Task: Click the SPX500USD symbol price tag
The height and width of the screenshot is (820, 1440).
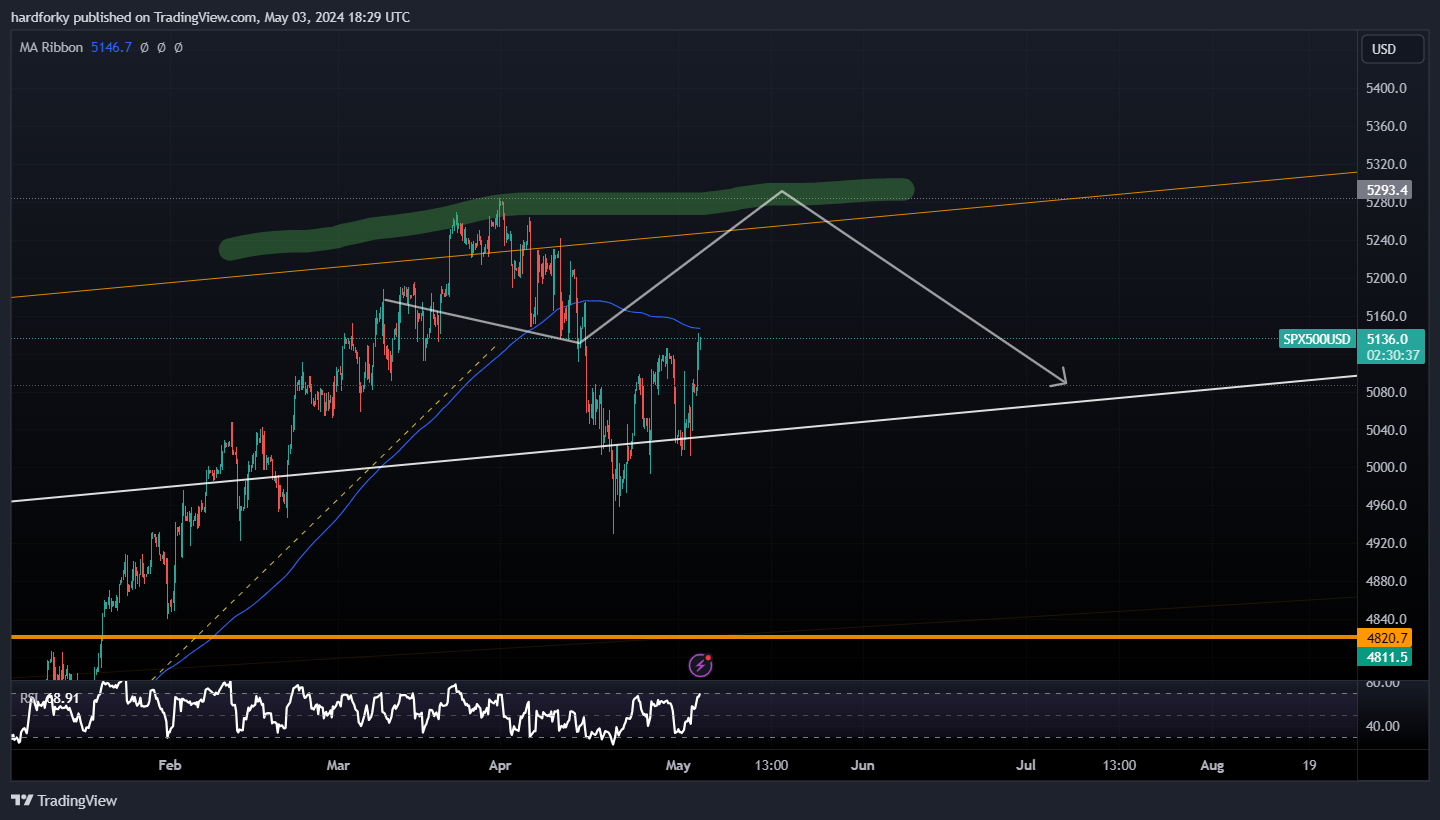Action: coord(1318,339)
